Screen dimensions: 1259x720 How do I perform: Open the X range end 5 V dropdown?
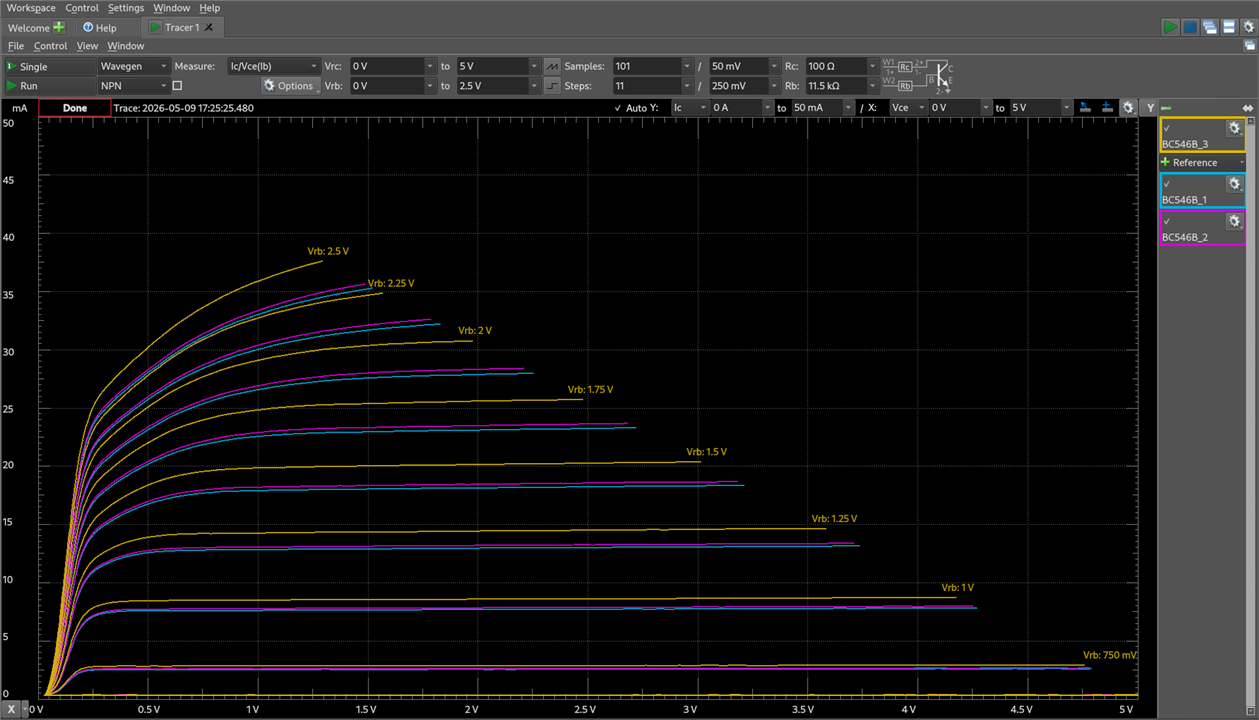click(1041, 107)
